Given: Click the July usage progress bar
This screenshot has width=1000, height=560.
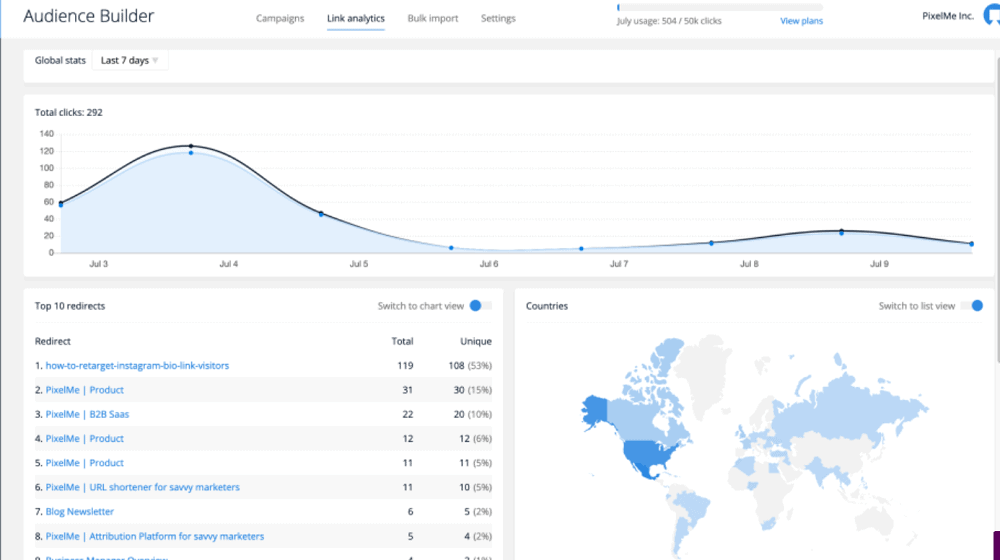Looking at the screenshot, I should [x=720, y=8].
